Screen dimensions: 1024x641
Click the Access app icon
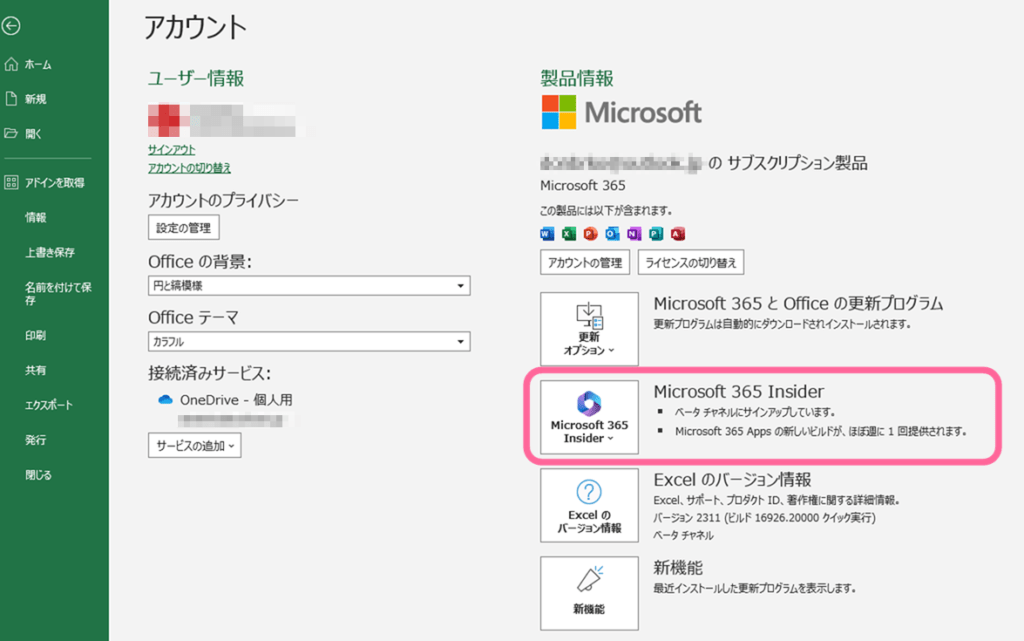(678, 234)
